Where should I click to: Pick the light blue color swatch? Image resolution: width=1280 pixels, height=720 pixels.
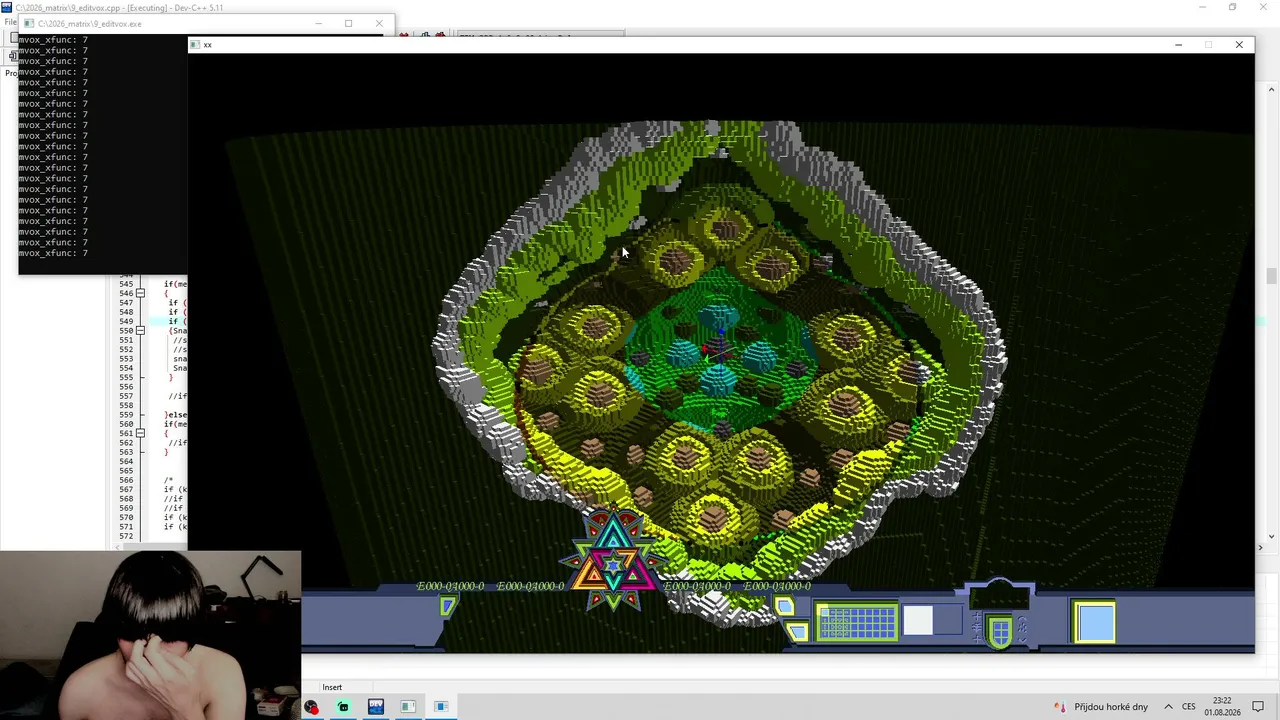[x=1095, y=622]
